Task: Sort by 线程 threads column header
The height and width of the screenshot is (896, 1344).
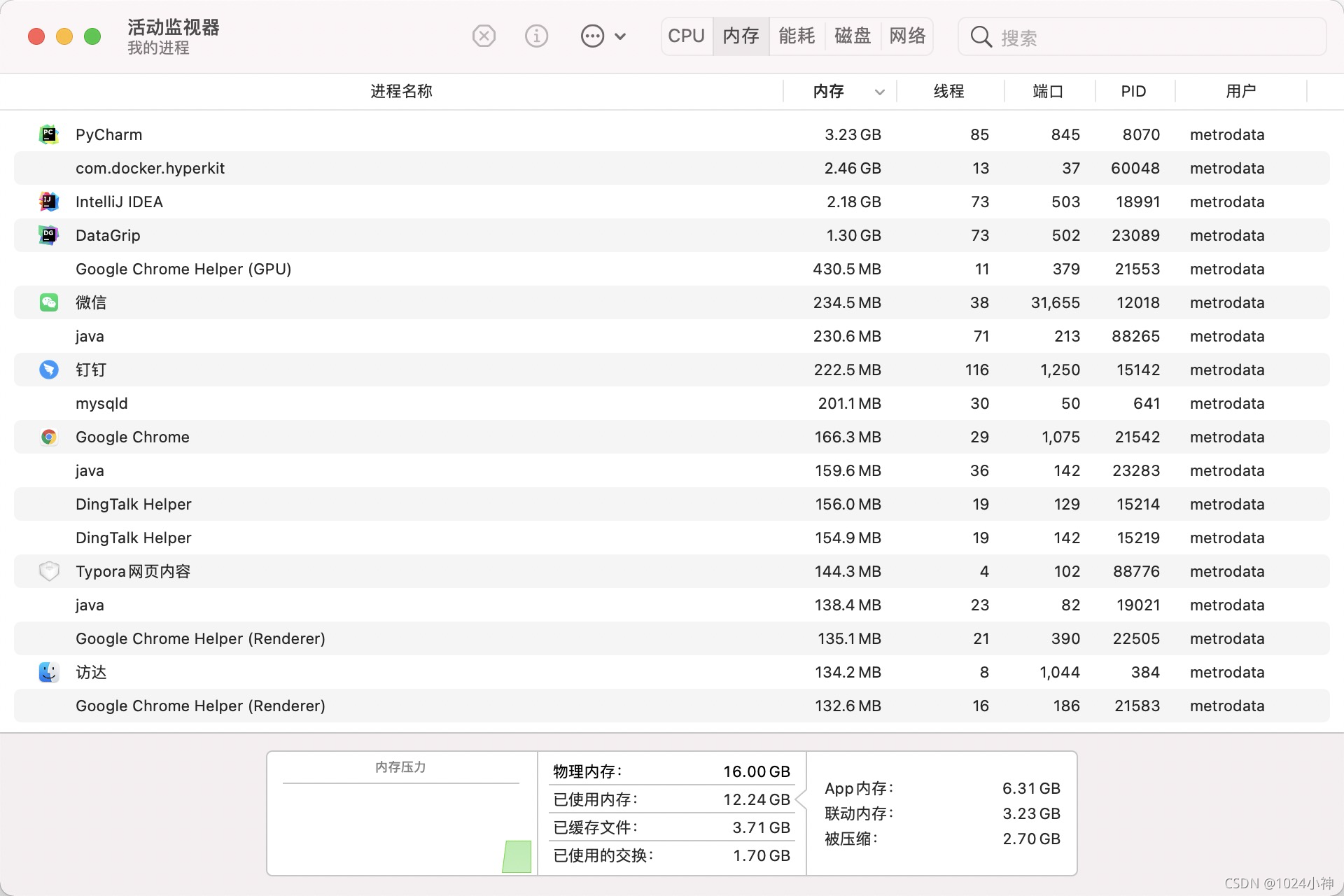Action: (948, 92)
